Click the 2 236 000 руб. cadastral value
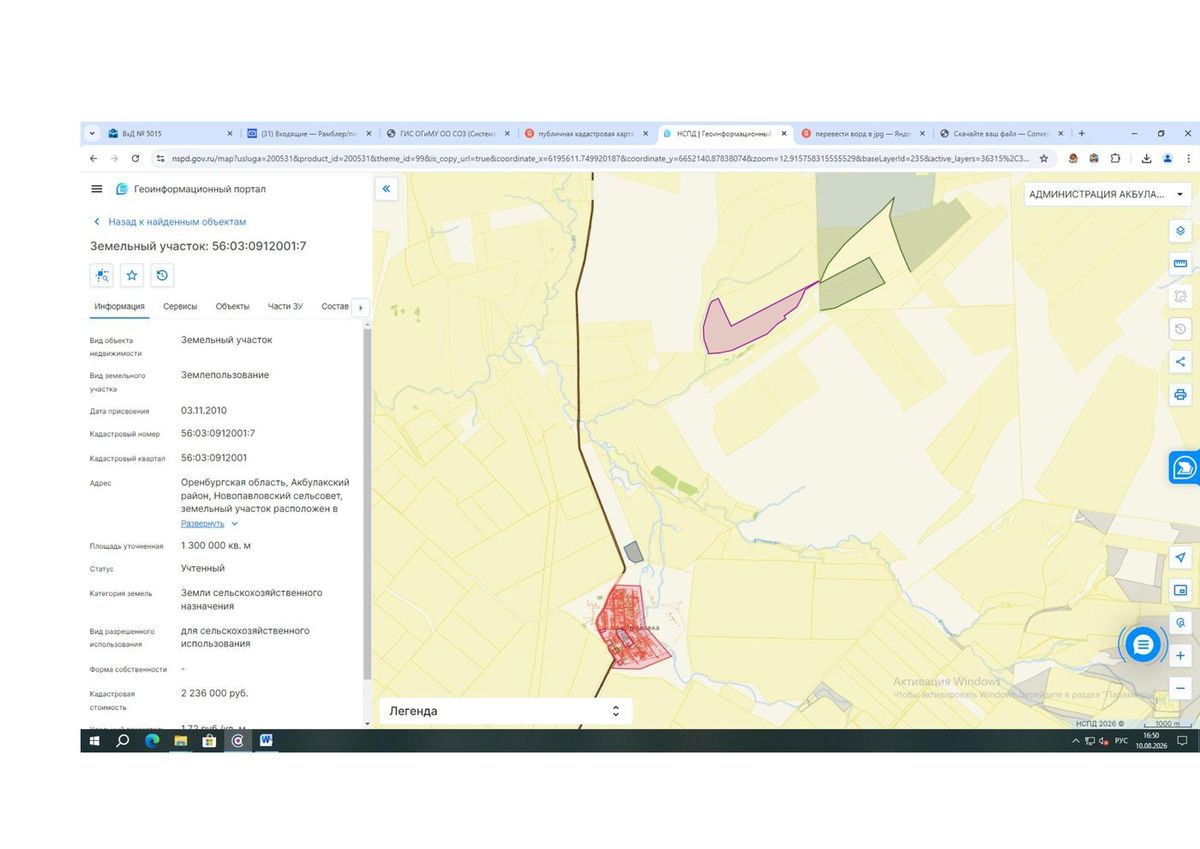This screenshot has height=849, width=1200. [x=214, y=692]
